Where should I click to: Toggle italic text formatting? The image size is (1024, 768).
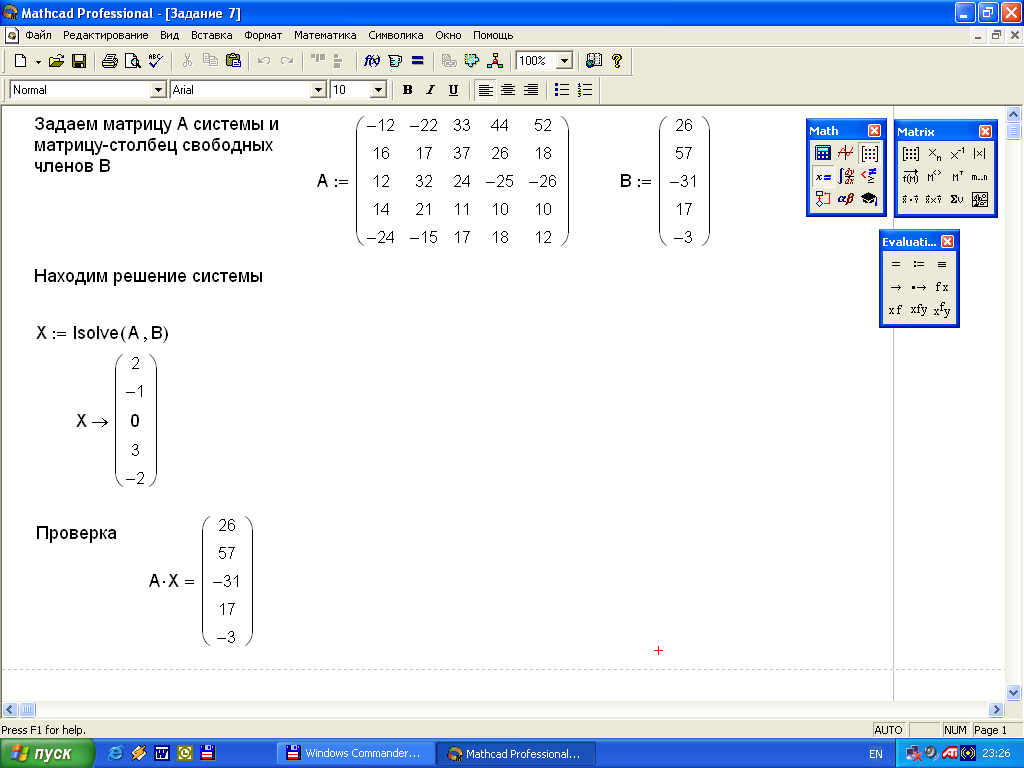430,90
